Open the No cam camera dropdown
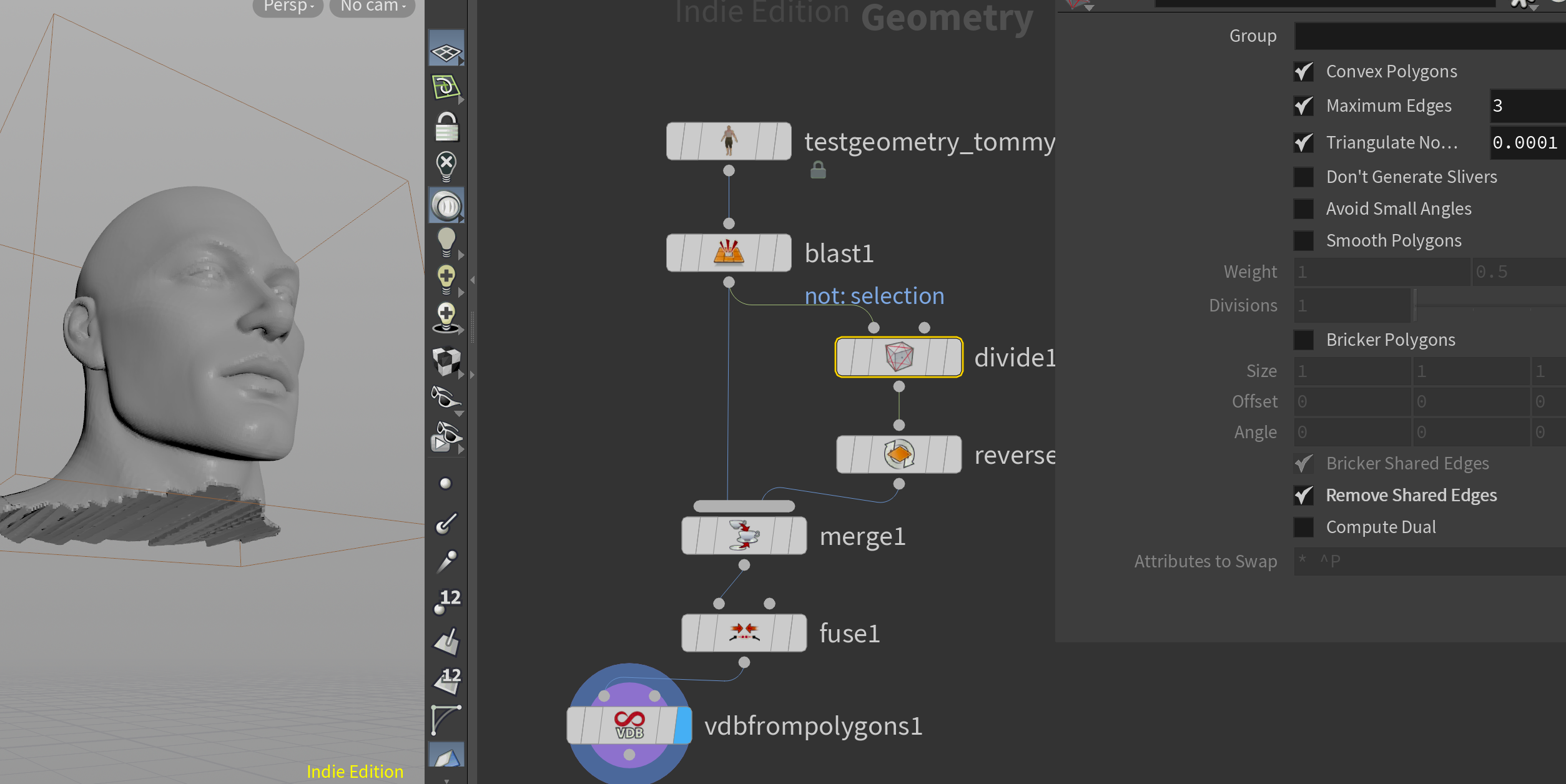 [372, 6]
